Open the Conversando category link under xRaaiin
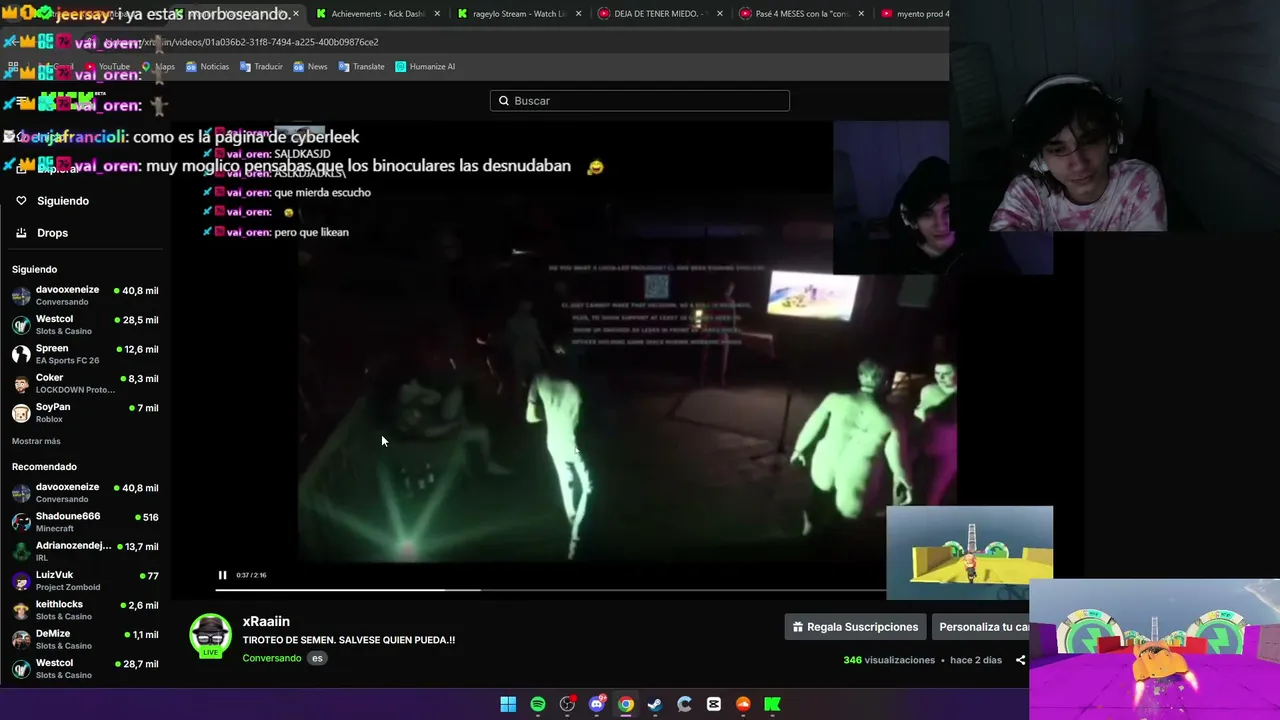1280x720 pixels. (x=272, y=658)
